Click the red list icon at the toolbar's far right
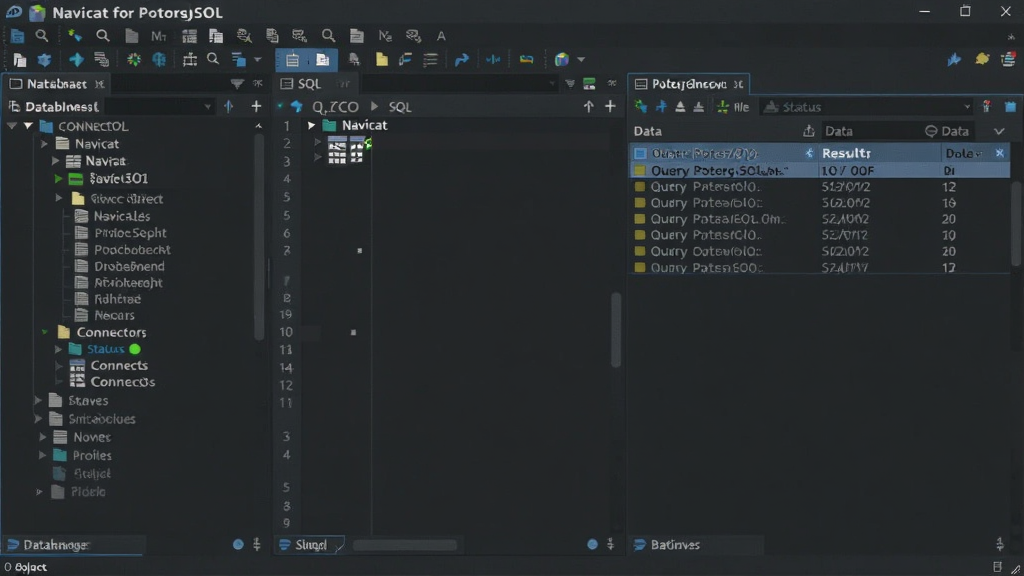1024x576 pixels. (x=1008, y=59)
